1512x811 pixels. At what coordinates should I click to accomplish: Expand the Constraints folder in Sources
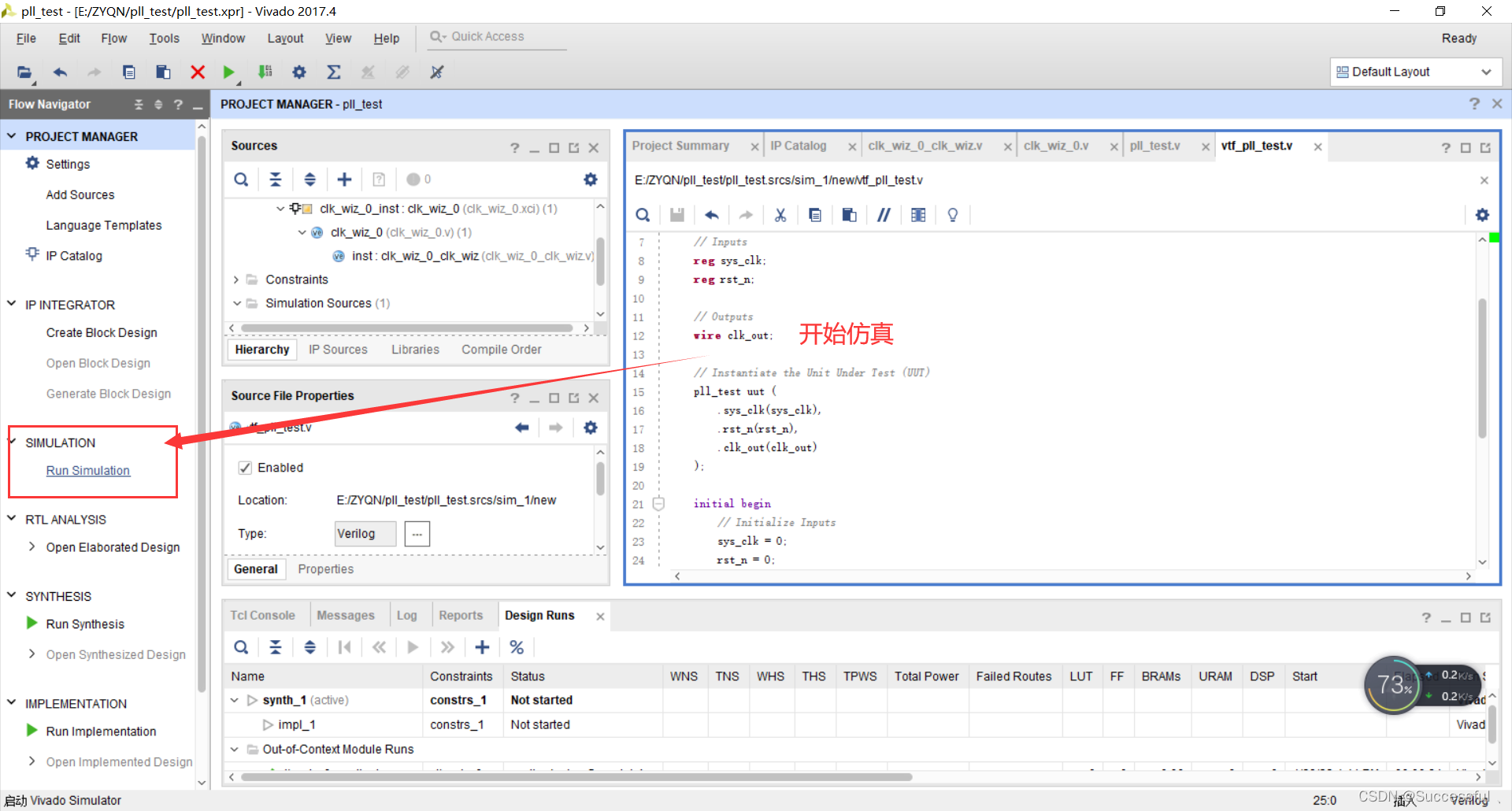[235, 280]
